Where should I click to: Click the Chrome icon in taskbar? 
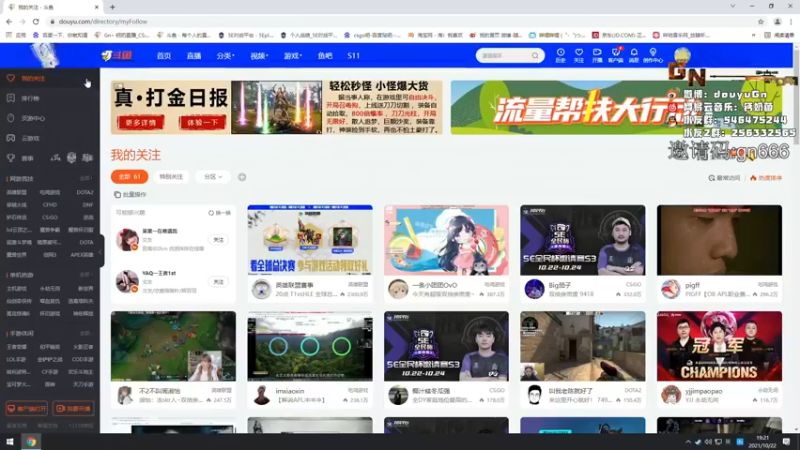click(31, 441)
